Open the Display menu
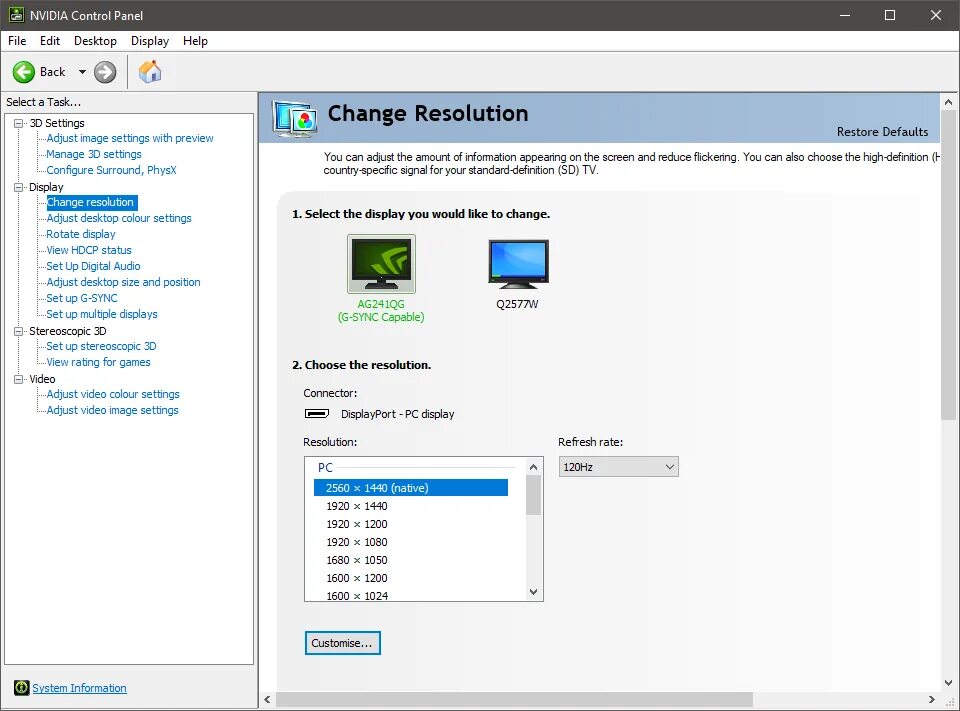 [149, 40]
